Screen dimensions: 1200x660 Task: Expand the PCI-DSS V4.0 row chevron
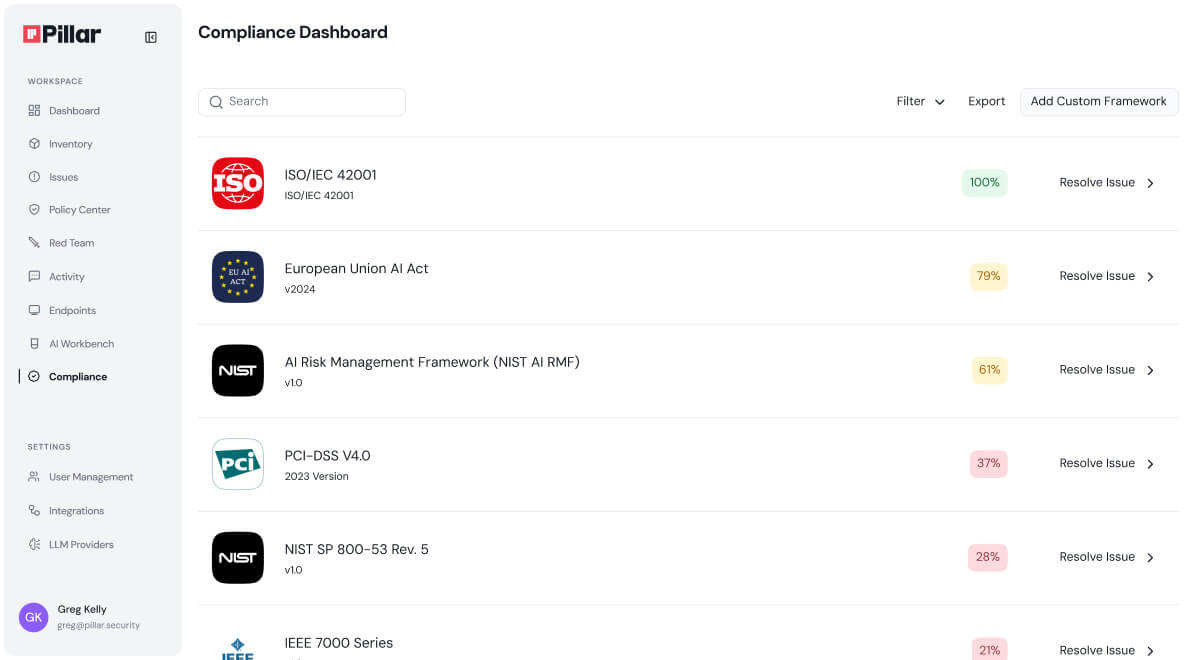[1150, 464]
